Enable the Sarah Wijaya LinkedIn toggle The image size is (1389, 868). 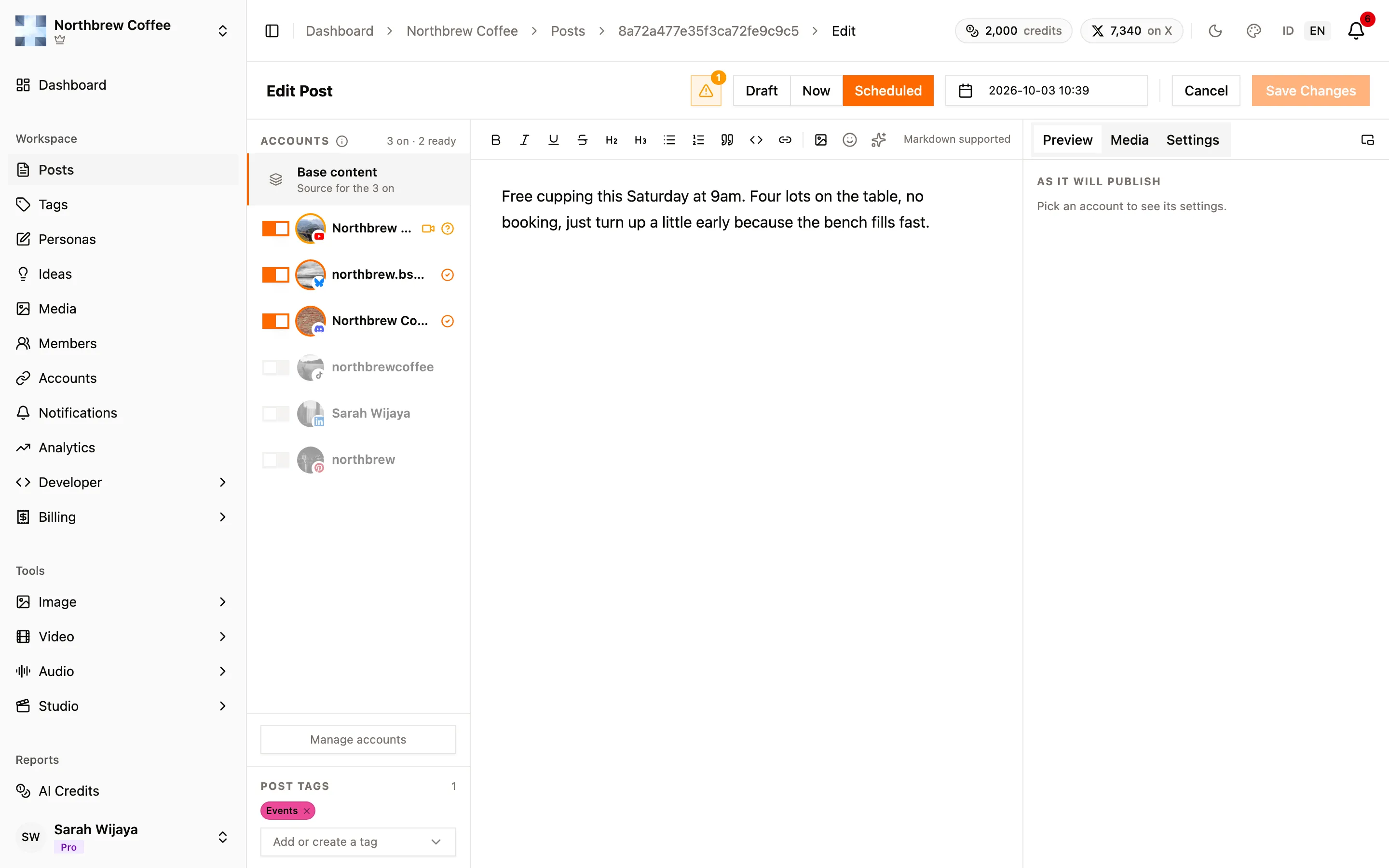pos(275,413)
